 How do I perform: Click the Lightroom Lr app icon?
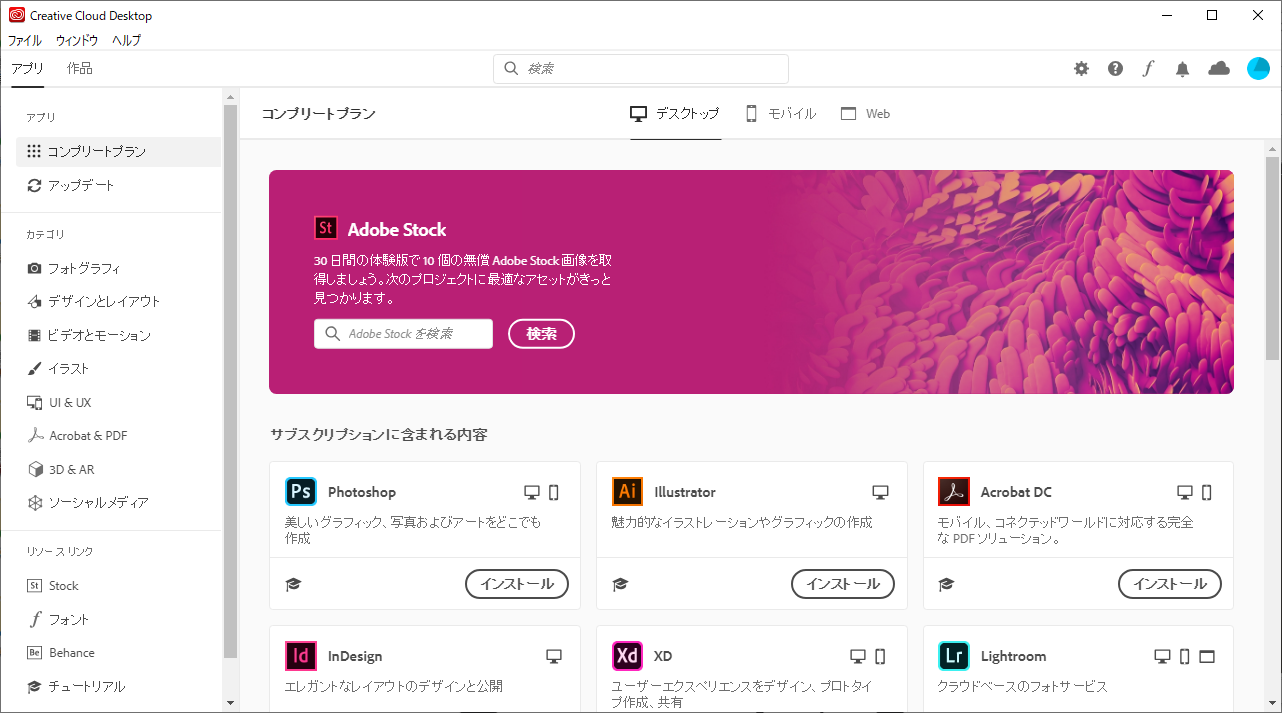954,656
